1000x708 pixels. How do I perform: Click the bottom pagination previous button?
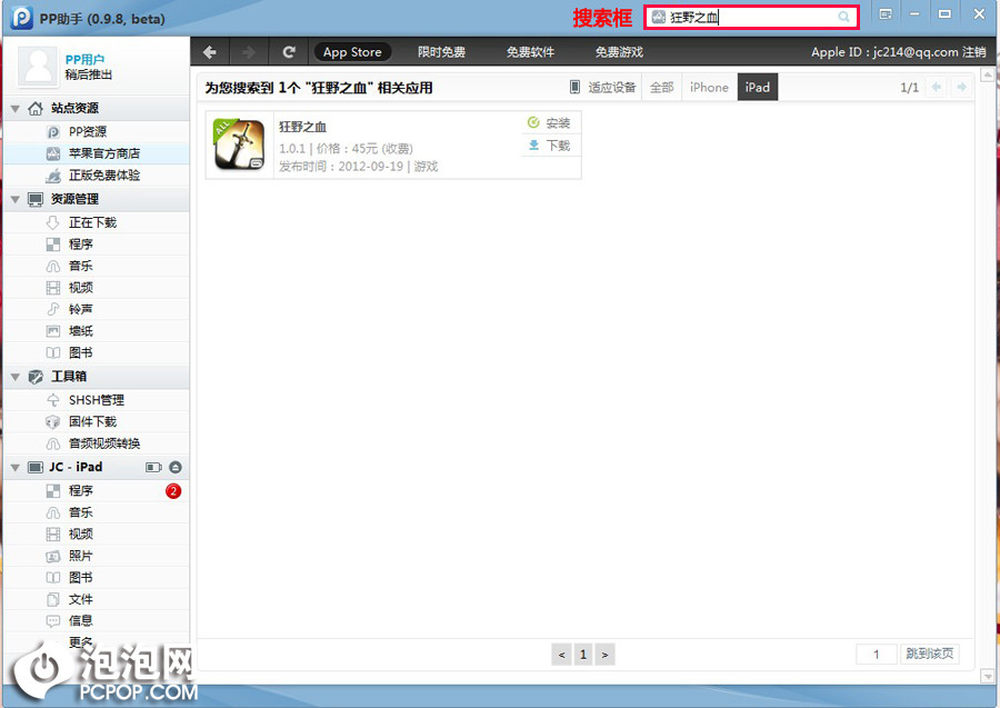(561, 654)
